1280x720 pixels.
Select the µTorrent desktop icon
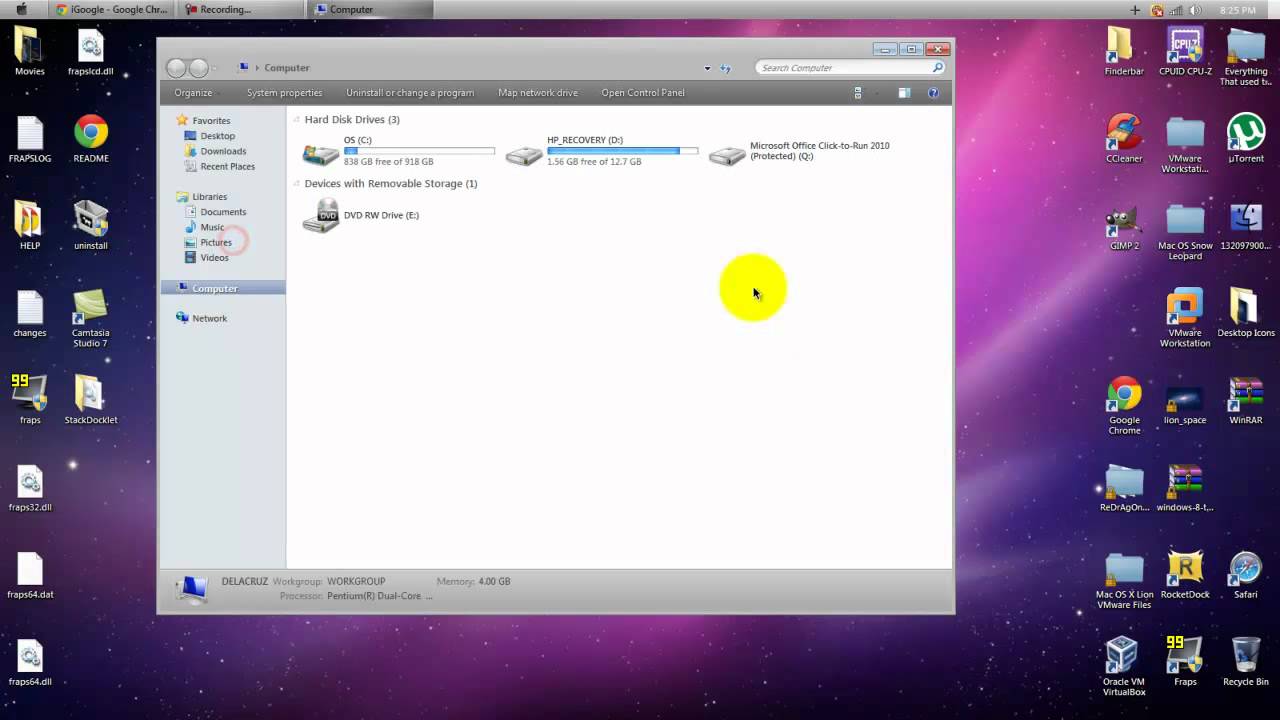pos(1246,139)
